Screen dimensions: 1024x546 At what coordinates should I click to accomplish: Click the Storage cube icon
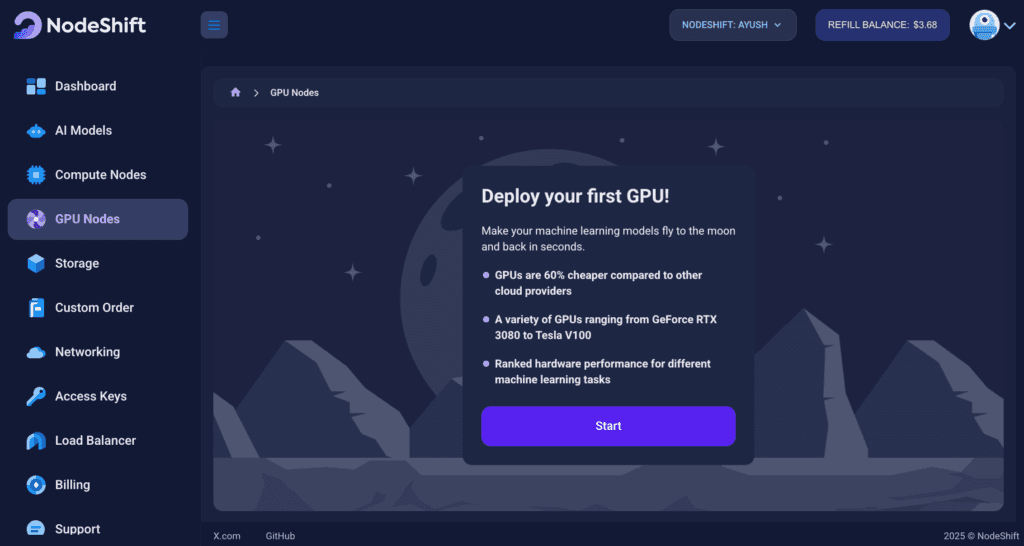click(x=36, y=264)
